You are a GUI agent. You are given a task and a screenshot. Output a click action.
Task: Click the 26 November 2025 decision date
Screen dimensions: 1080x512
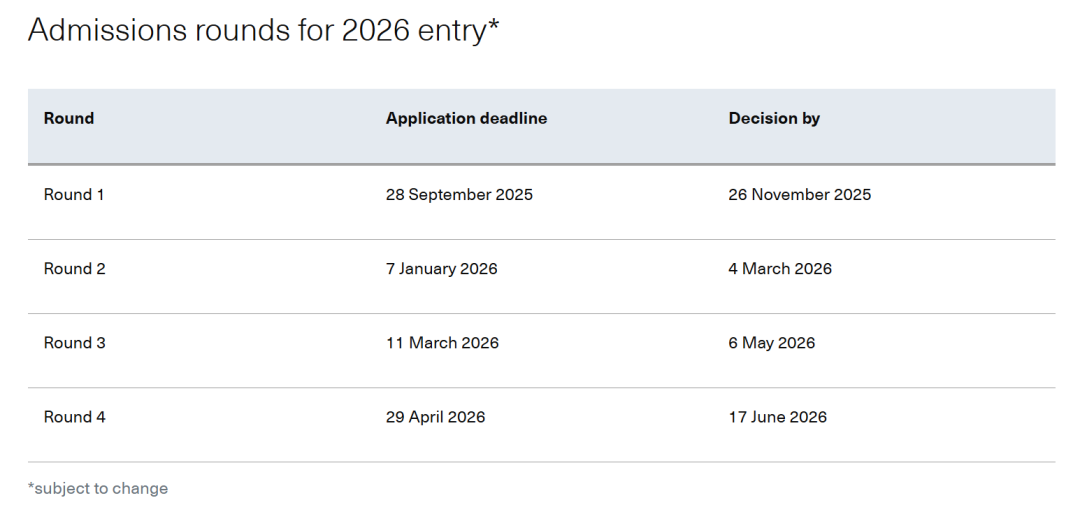[x=799, y=195]
